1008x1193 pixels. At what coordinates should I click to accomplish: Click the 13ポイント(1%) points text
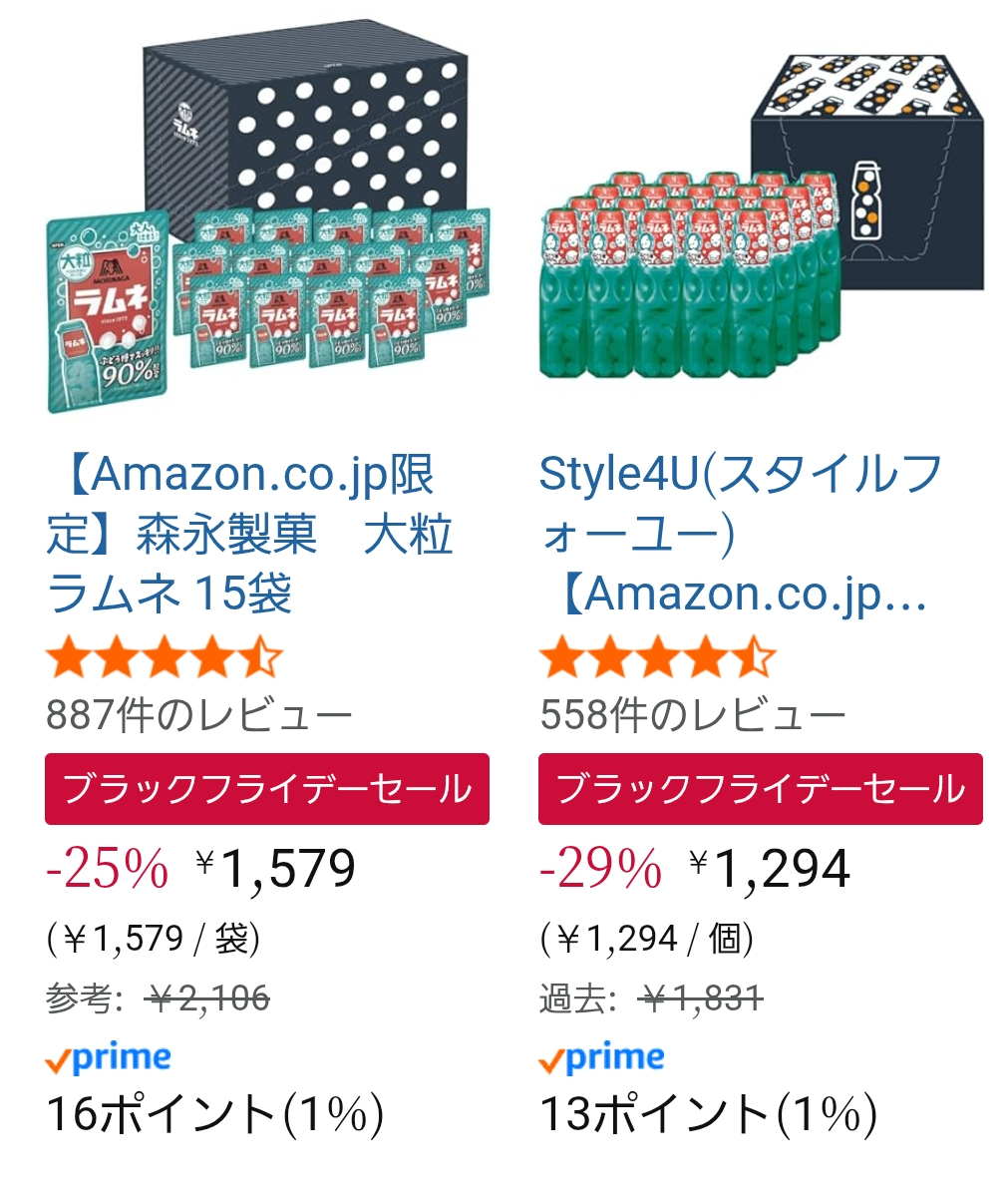tap(708, 1114)
